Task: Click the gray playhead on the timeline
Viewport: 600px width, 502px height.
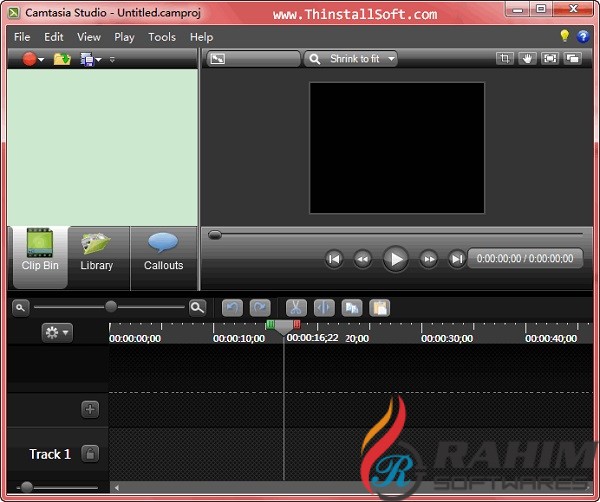Action: pyautogui.click(x=284, y=328)
